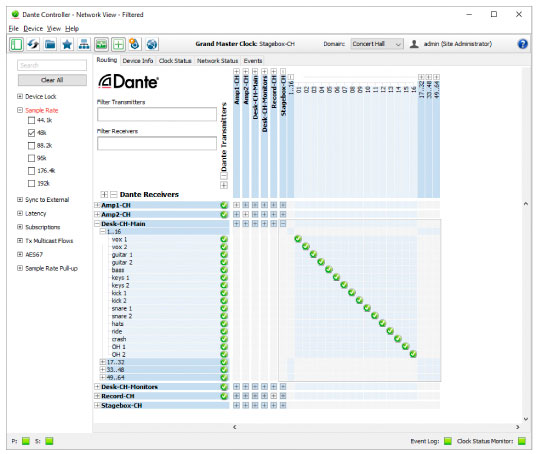Click the OH 2 subscription checkmark in matrix
538x454 pixels.
pos(413,354)
